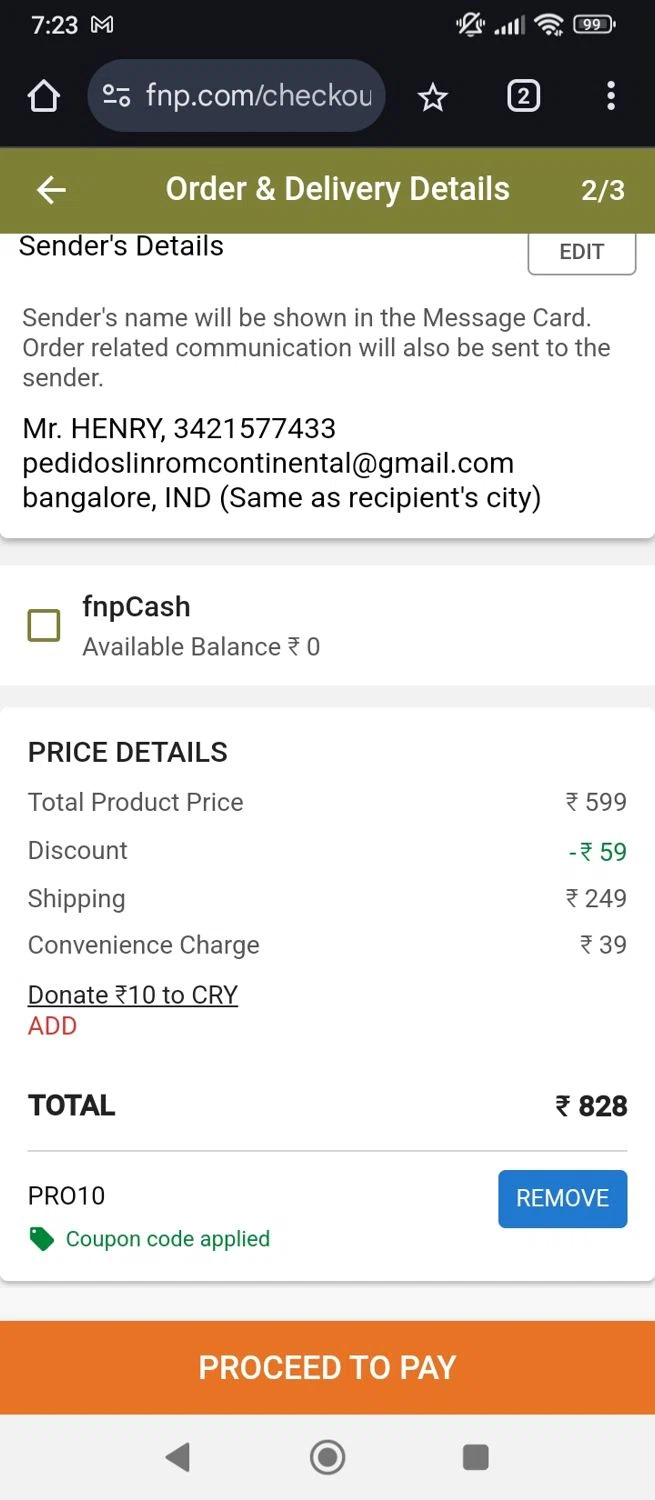Viewport: 655px width, 1500px height.
Task: Tap the Gmail notification icon in status bar
Action: pyautogui.click(x=102, y=26)
